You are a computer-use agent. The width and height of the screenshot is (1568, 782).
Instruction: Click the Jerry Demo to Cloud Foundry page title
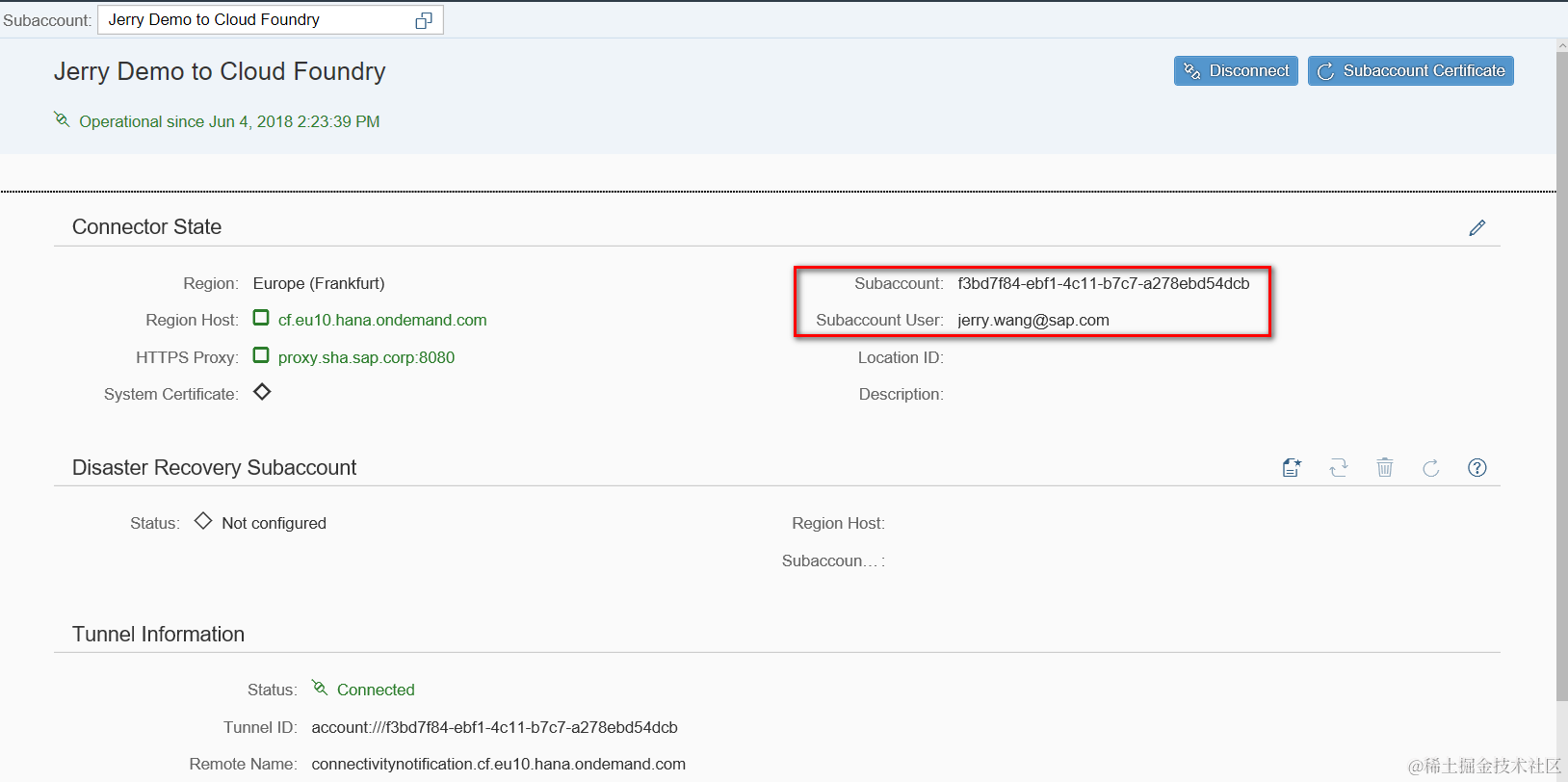[220, 71]
